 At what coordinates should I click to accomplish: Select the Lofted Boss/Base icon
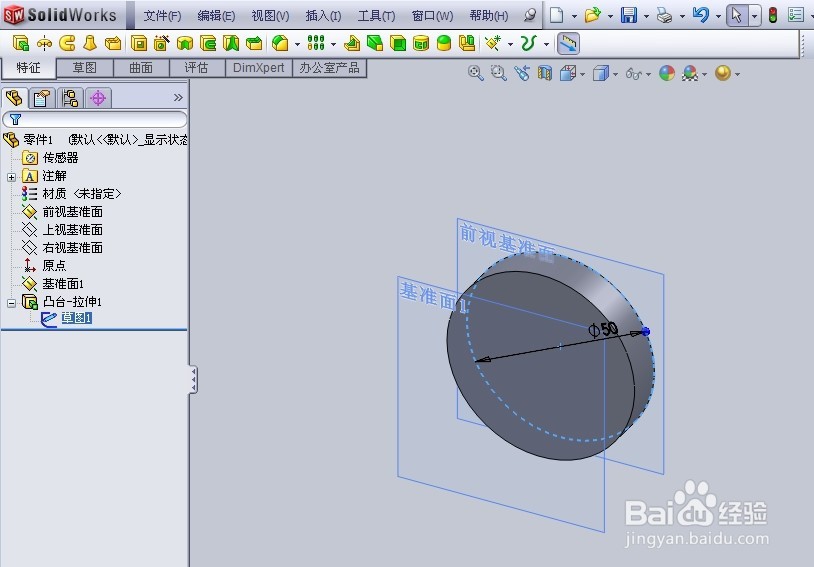(x=90, y=43)
